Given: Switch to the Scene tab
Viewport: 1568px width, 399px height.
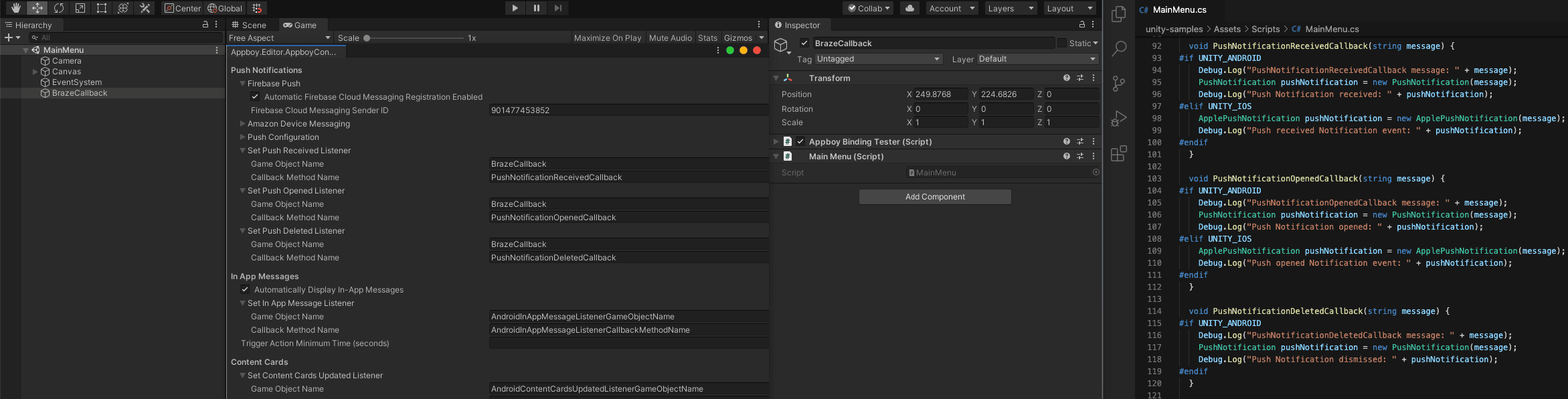Looking at the screenshot, I should 250,25.
